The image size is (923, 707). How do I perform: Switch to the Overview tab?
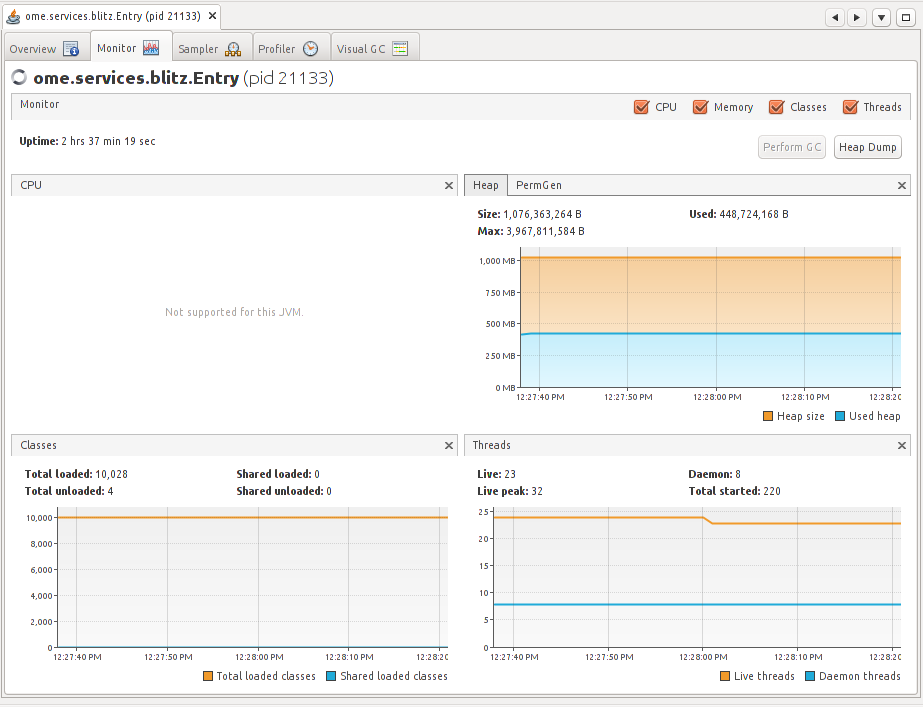pyautogui.click(x=44, y=49)
